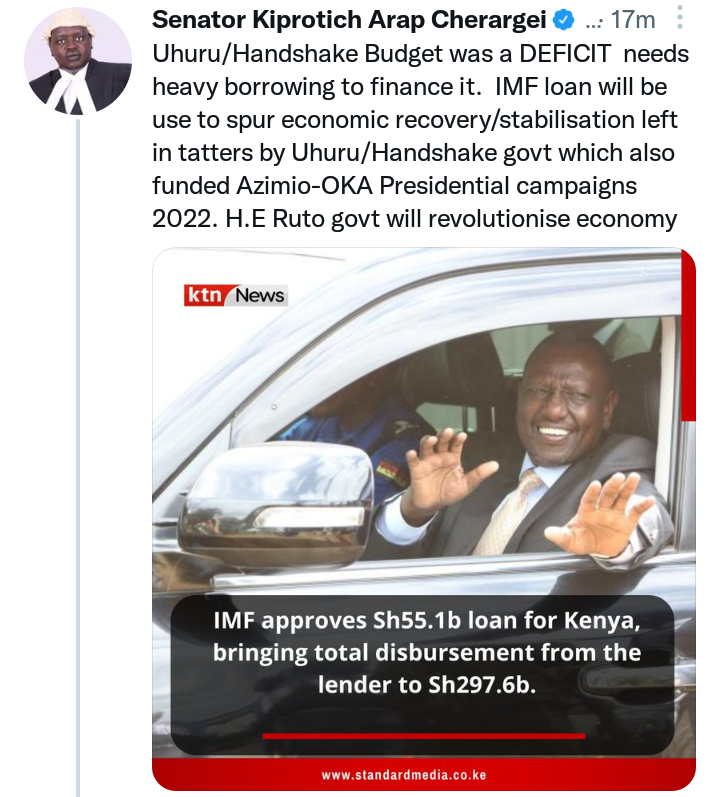Click the tweet's first line Uhuru/Handshake Budget
720x797 pixels.
[x=420, y=54]
